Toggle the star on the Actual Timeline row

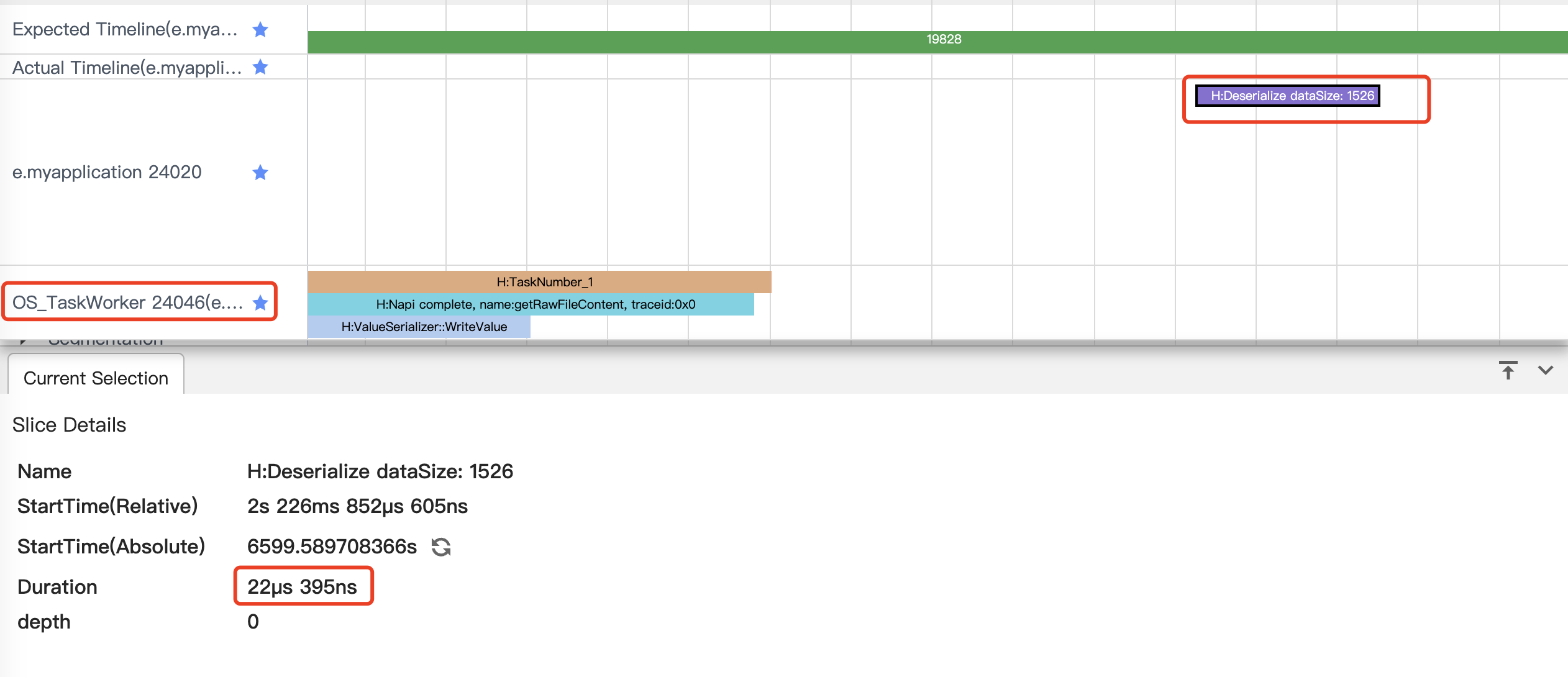point(260,67)
